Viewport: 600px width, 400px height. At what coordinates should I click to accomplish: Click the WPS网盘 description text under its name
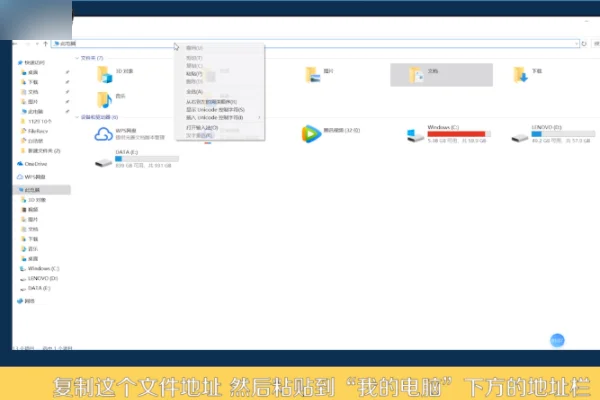coord(140,137)
